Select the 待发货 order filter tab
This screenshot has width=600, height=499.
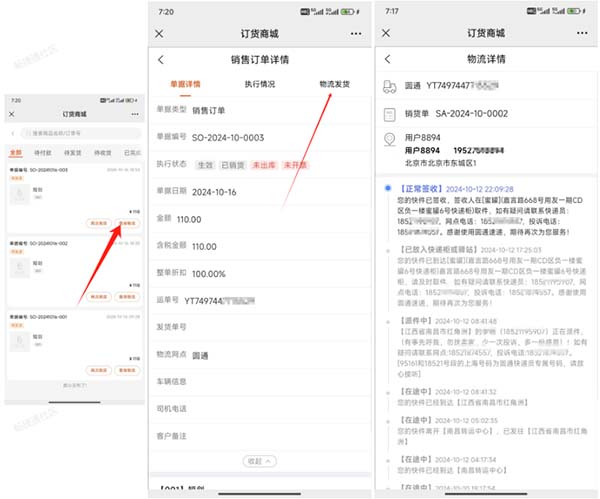pyautogui.click(x=72, y=153)
